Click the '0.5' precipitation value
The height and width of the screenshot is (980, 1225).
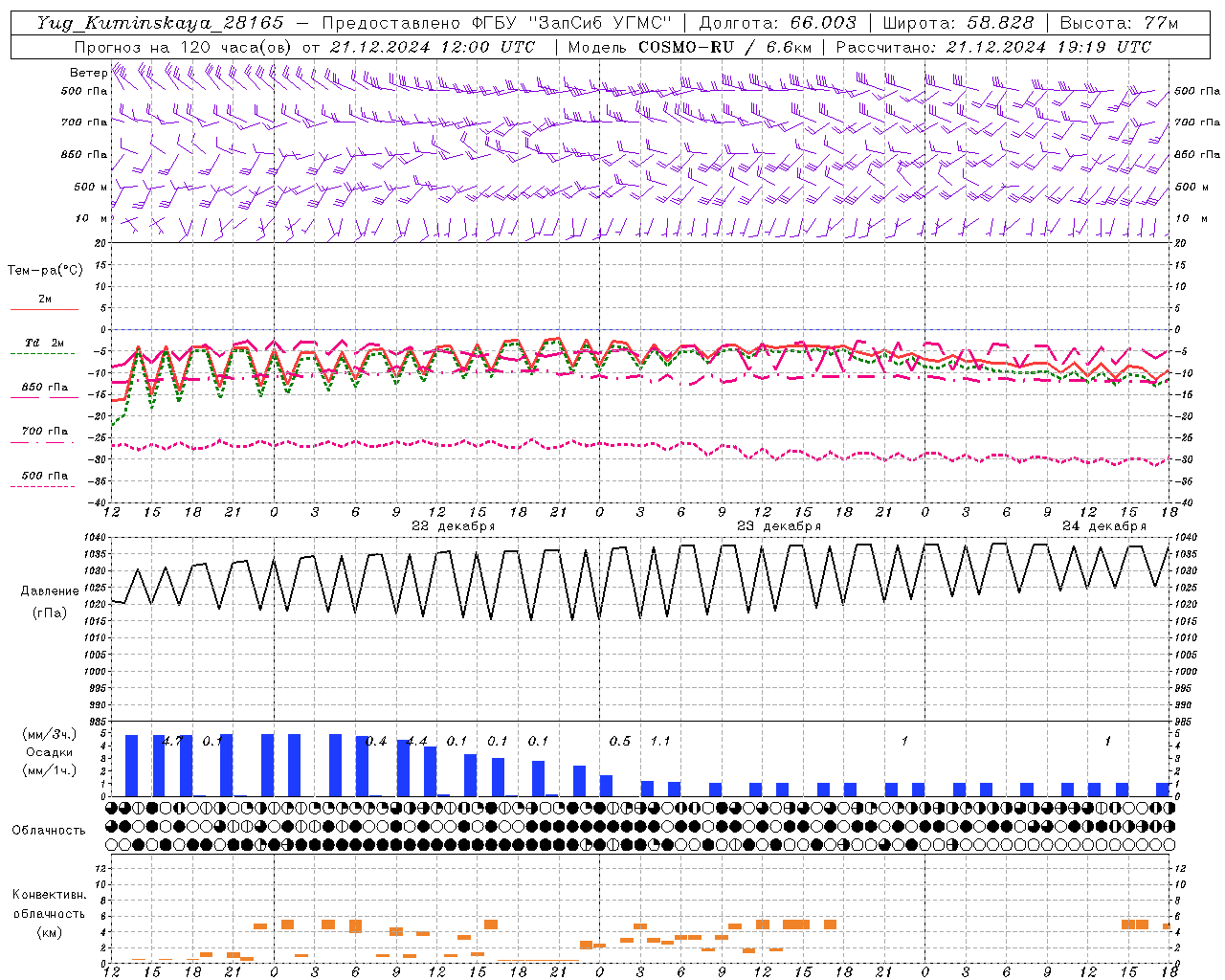click(x=620, y=741)
